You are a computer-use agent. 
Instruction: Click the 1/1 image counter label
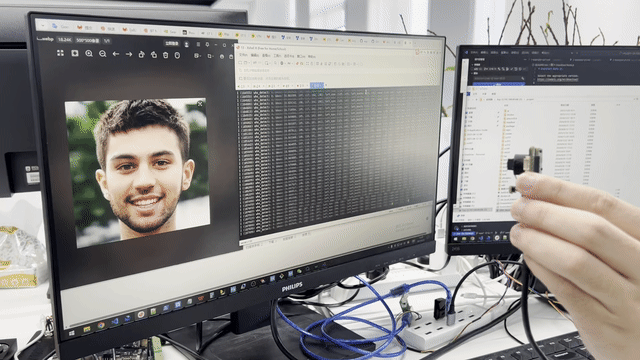pyautogui.click(x=107, y=41)
